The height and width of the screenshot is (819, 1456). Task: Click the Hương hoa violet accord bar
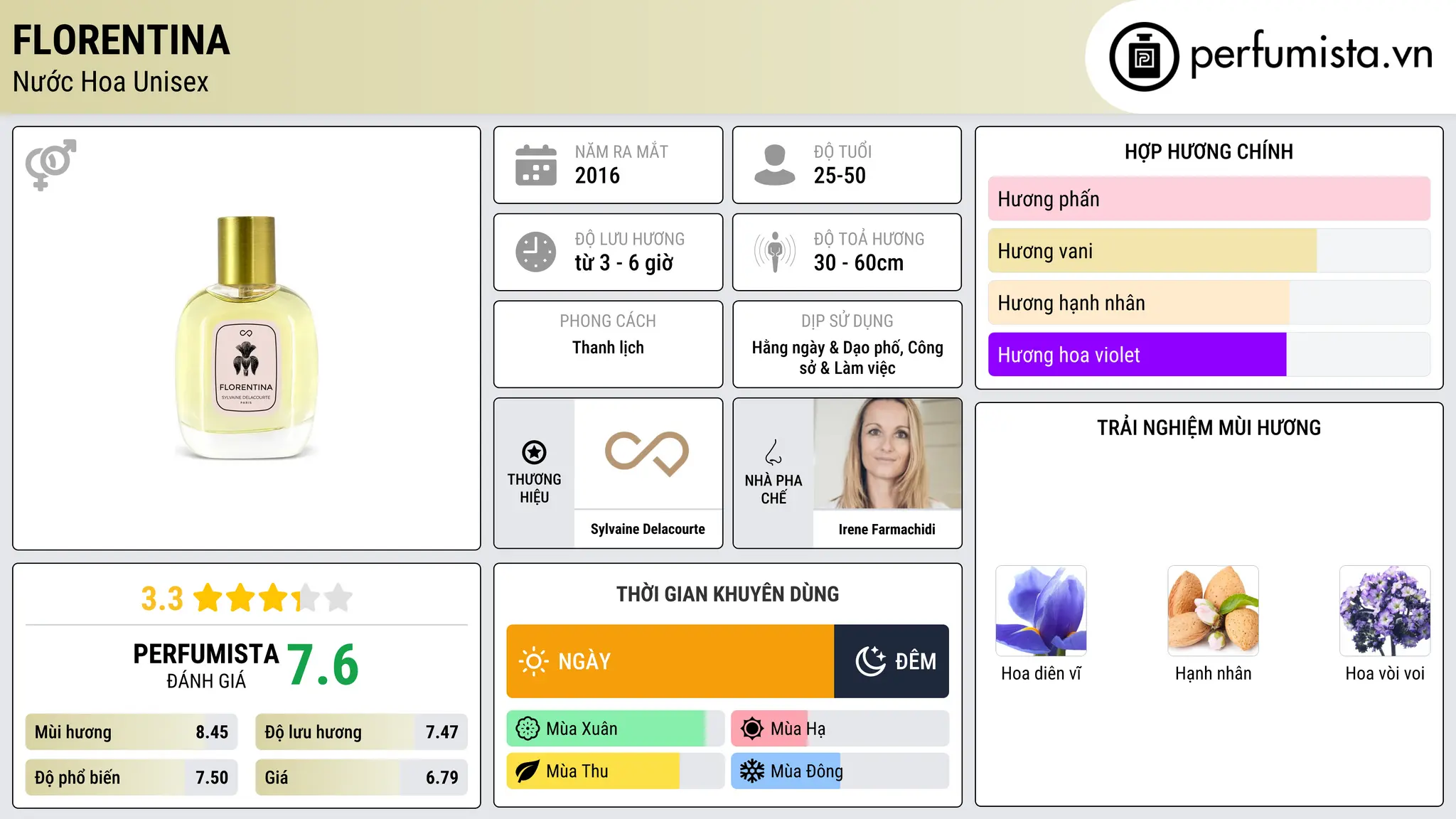(x=1209, y=355)
